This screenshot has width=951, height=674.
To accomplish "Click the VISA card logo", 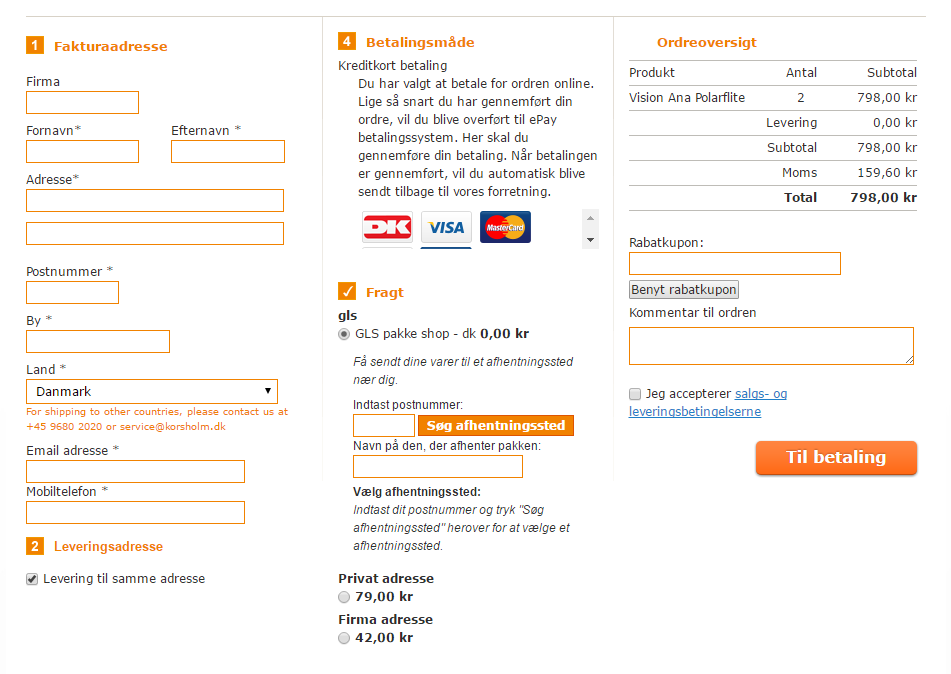I will click(x=446, y=227).
